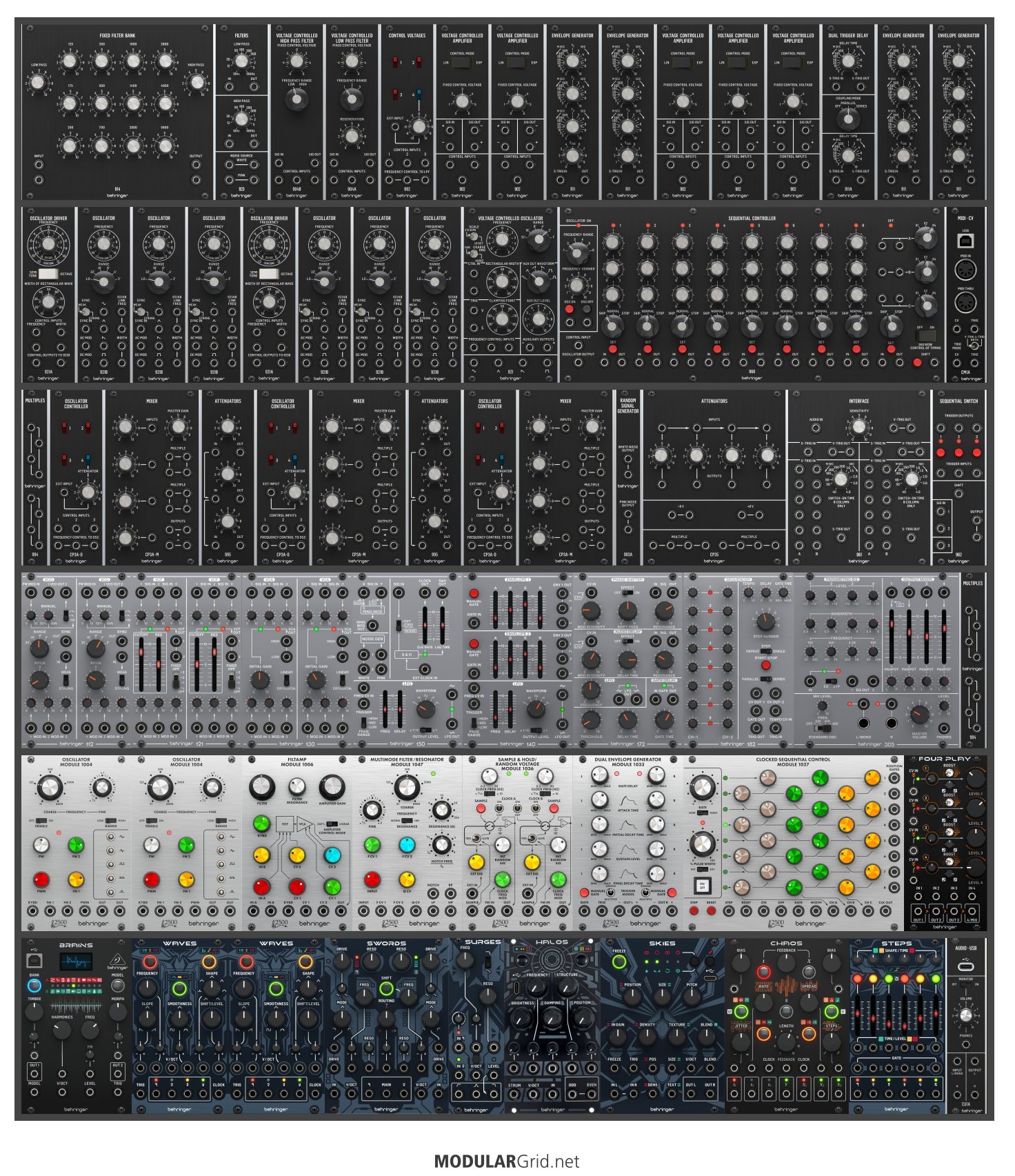
Task: Click the 4/MIX output jack on Four Play
Action: pos(972,910)
